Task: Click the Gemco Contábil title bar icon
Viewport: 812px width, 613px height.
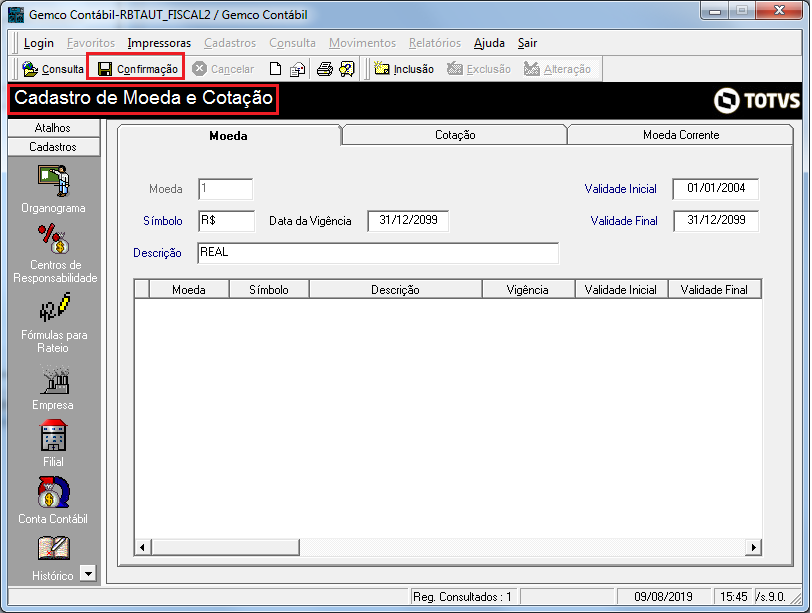Action: pos(16,14)
